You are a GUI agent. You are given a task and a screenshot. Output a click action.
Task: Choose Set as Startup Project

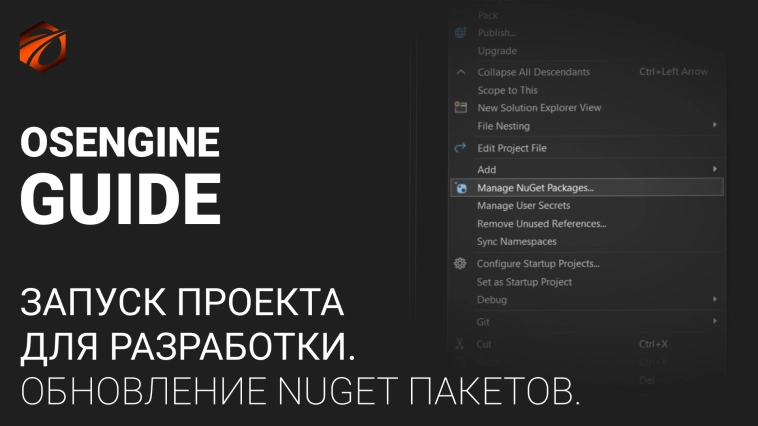click(x=525, y=282)
